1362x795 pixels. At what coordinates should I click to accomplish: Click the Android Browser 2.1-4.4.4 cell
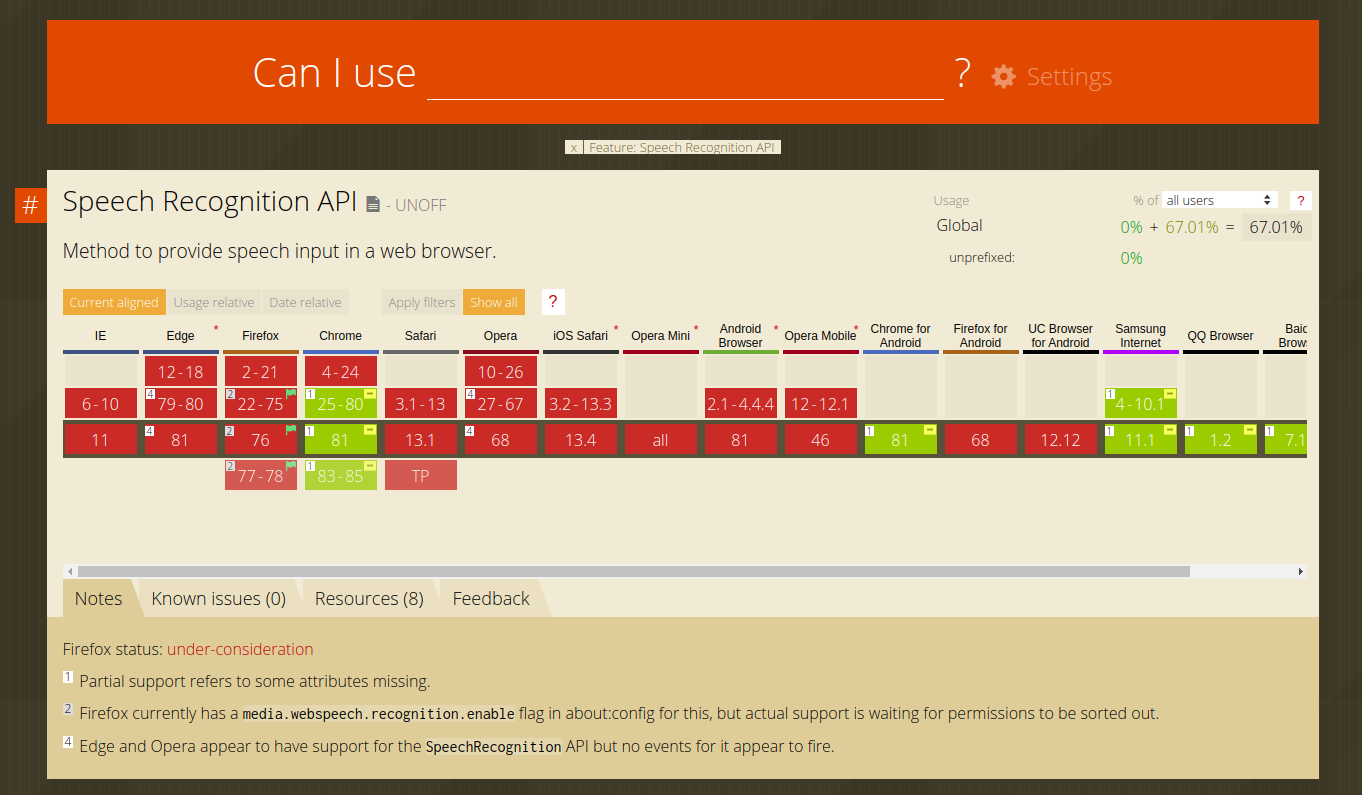[741, 403]
